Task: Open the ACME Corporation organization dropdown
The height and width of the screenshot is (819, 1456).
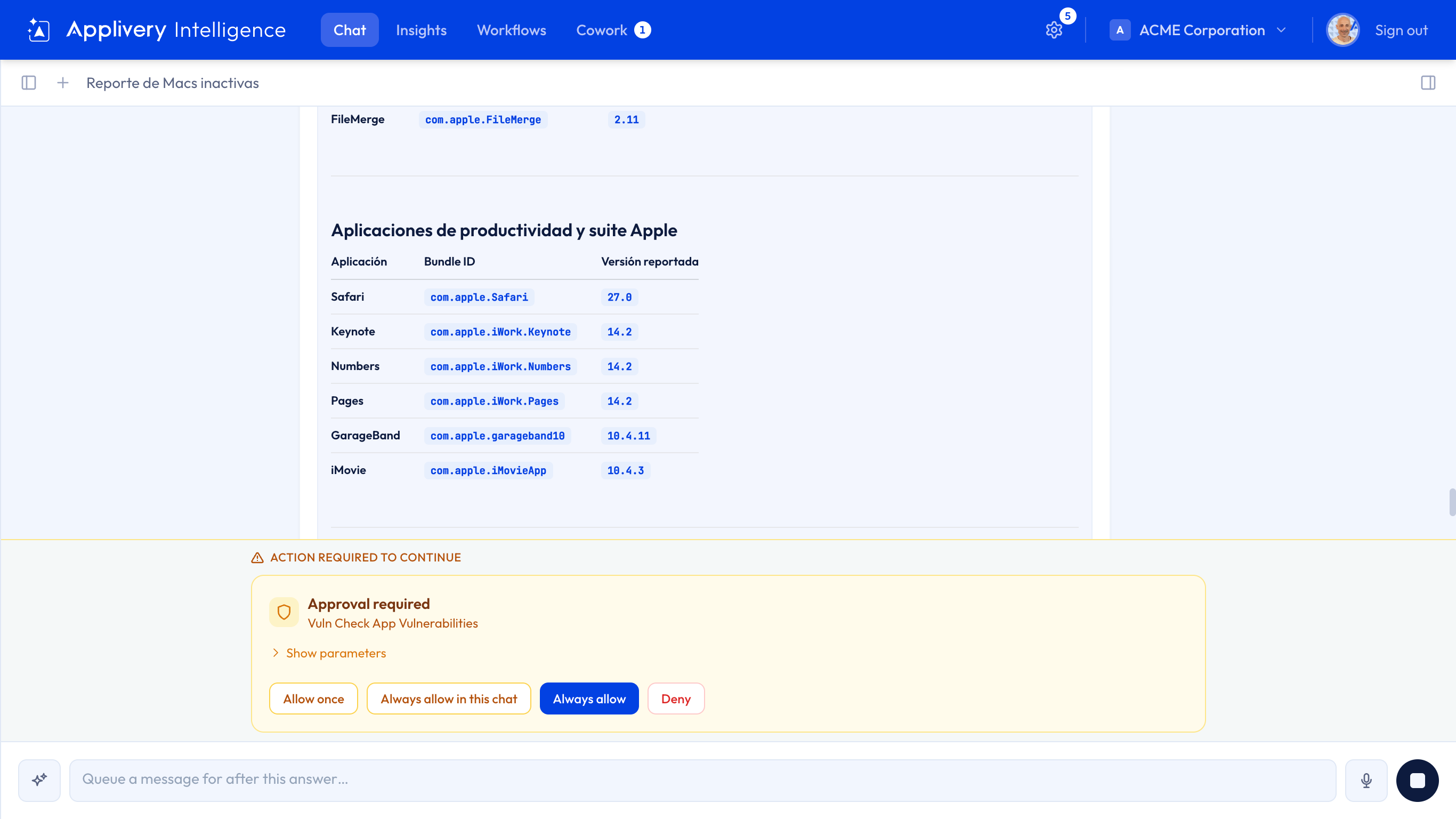Action: [x=1198, y=30]
